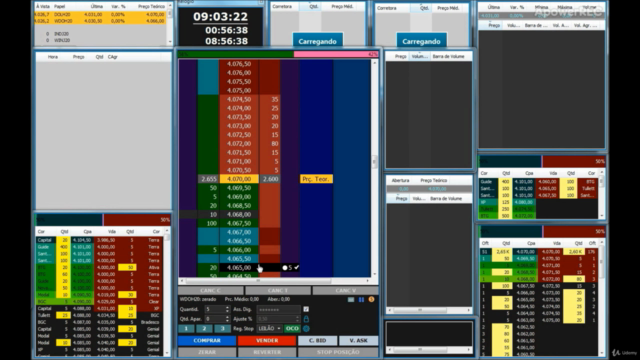Viewport: 640px width, 360px height.
Task: Select quantity preset 2
Action: 204,329
